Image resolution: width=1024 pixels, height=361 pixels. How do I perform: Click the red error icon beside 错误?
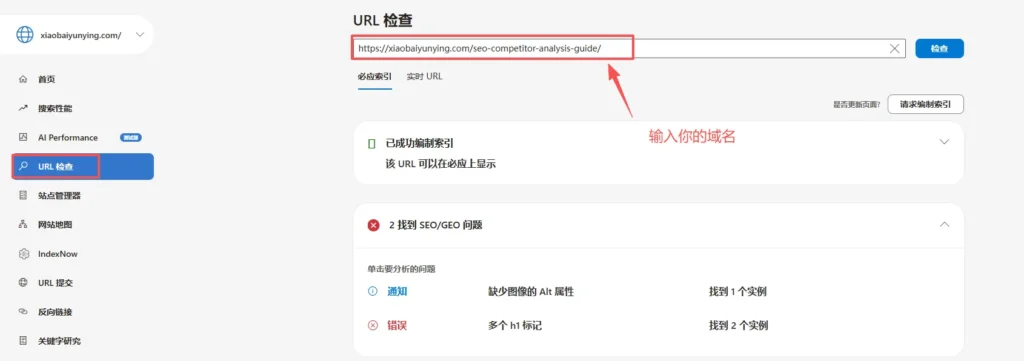(x=373, y=325)
